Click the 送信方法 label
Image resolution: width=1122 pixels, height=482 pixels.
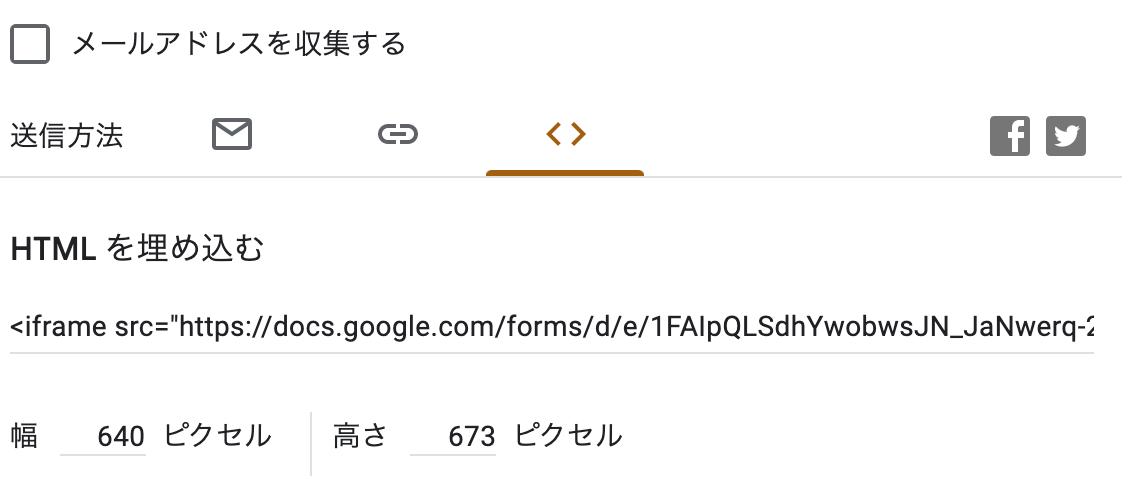click(67, 135)
